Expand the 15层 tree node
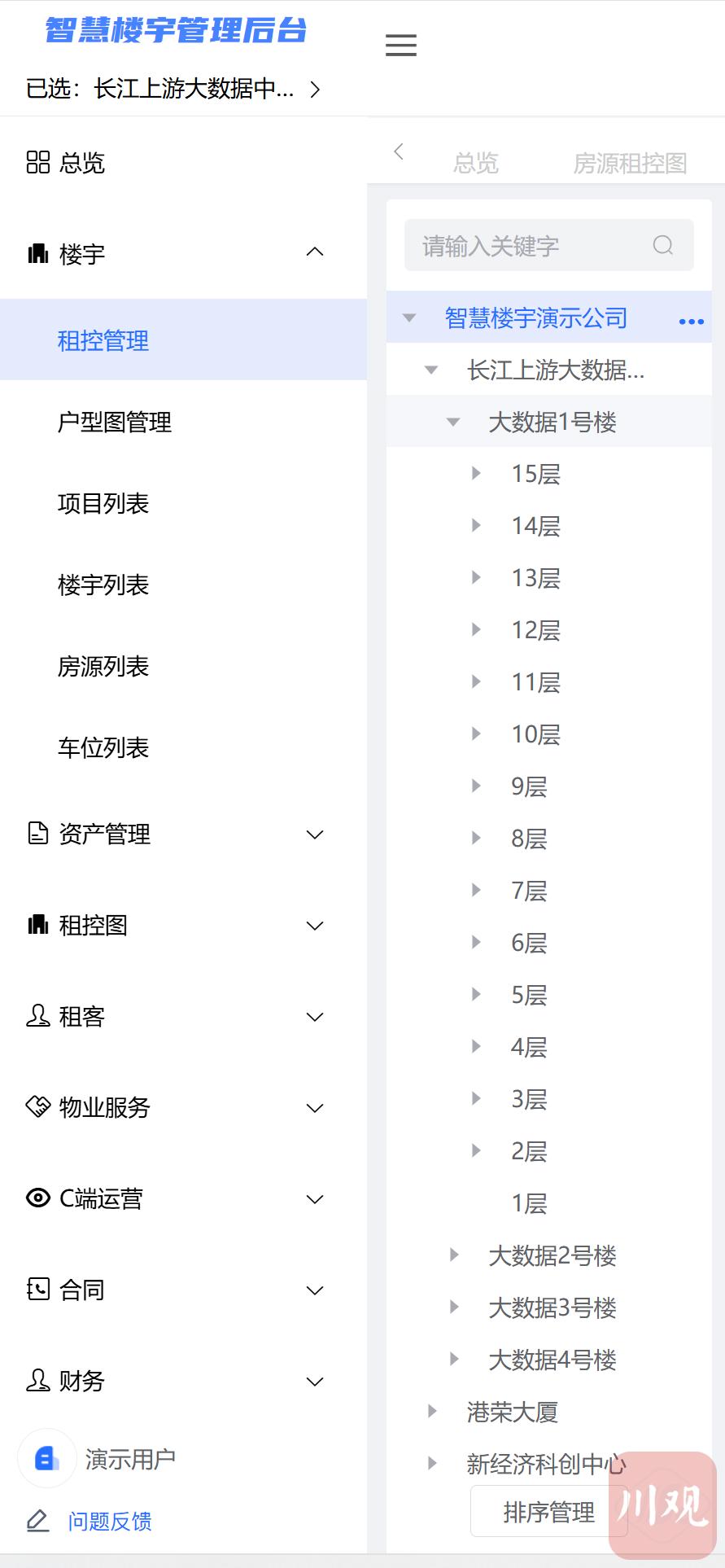The width and height of the screenshot is (725, 1568). 477,474
